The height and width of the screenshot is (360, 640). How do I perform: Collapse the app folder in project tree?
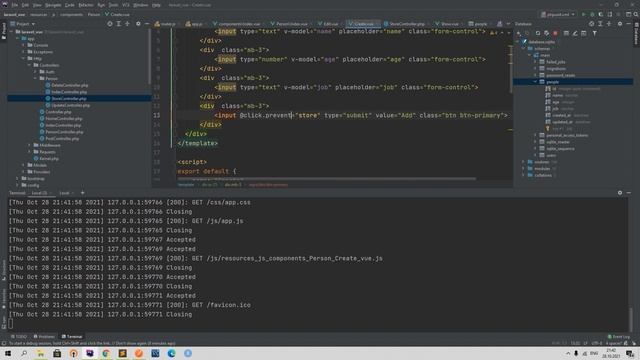coord(18,38)
